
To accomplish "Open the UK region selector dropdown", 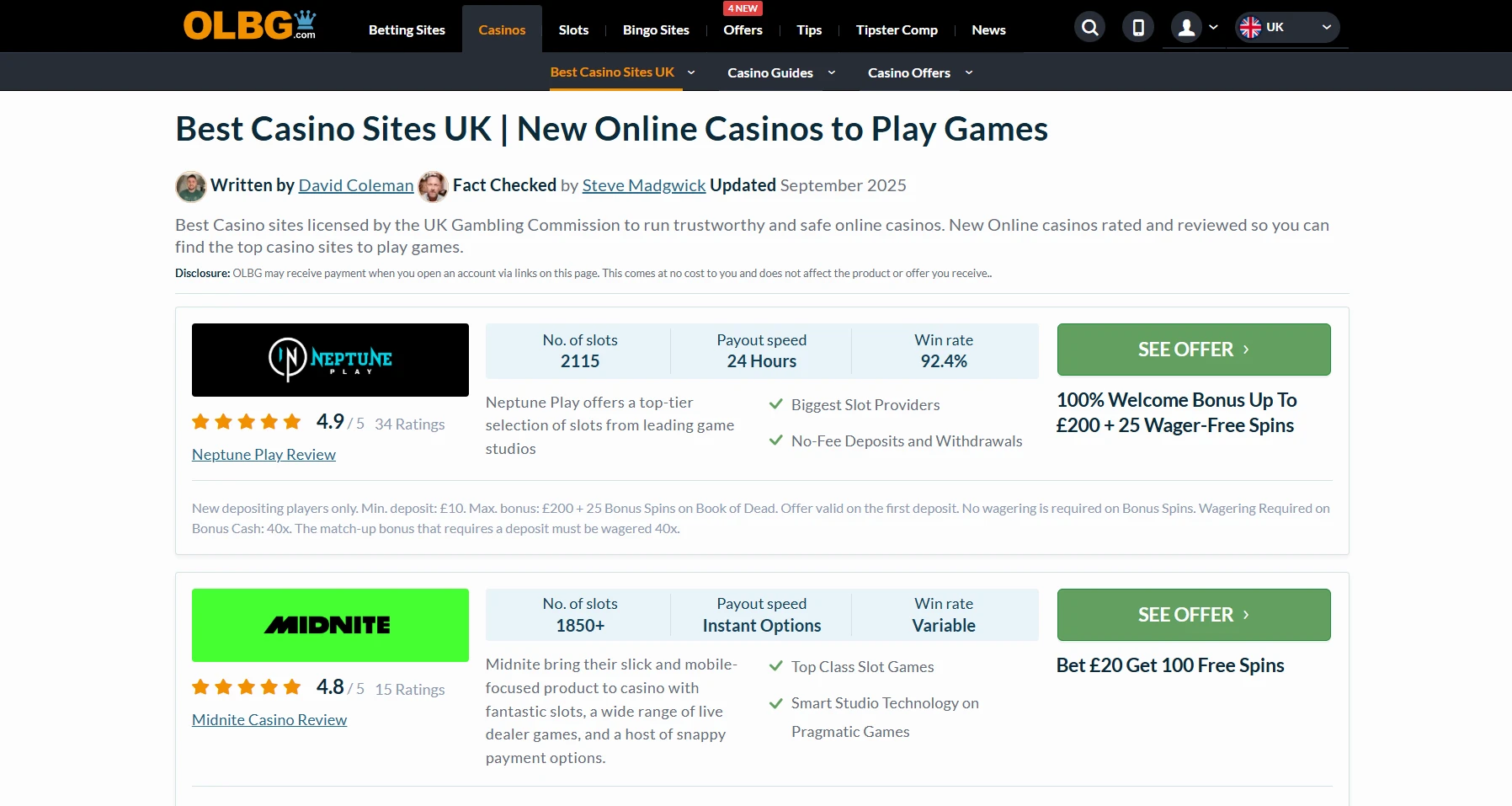I will pyautogui.click(x=1287, y=28).
